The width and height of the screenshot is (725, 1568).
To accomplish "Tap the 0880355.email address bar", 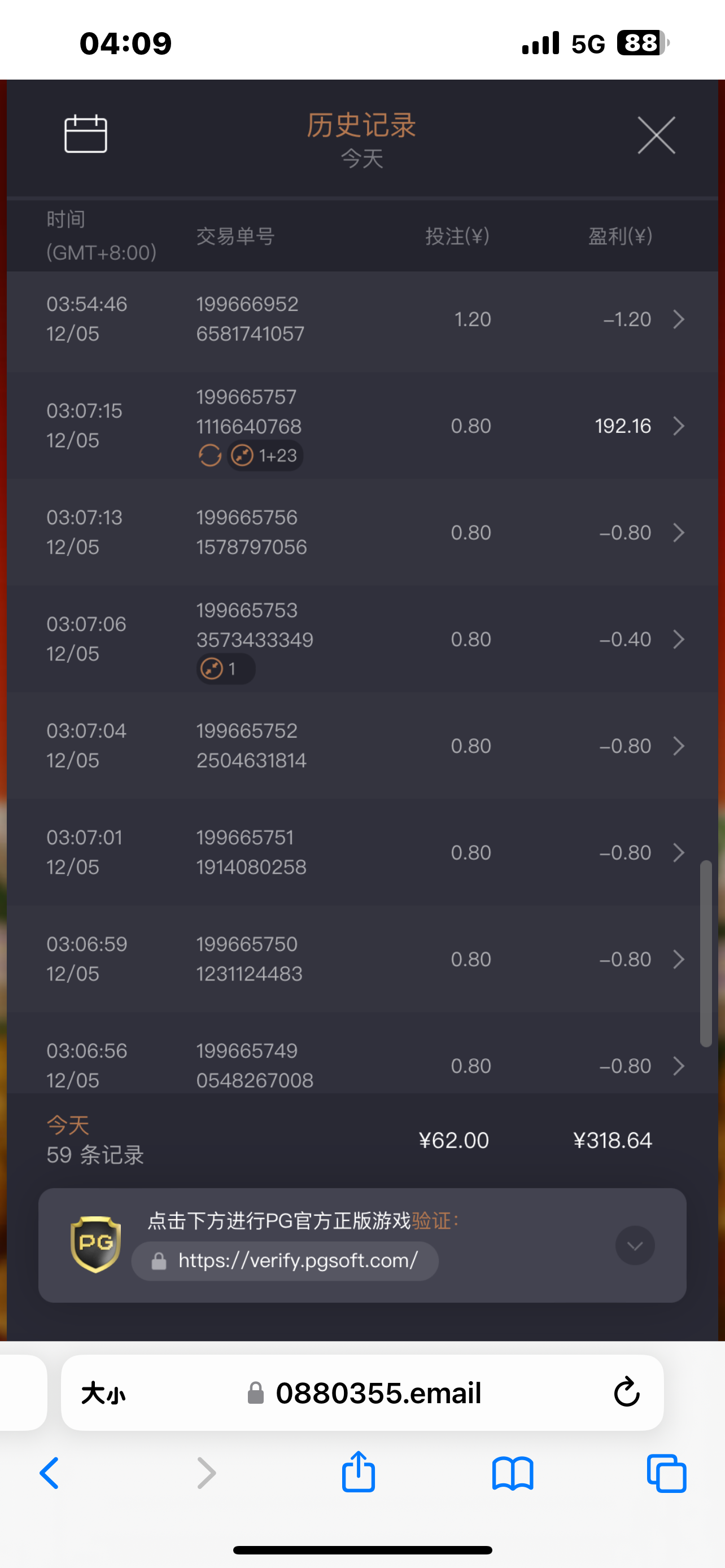I will click(x=377, y=1392).
